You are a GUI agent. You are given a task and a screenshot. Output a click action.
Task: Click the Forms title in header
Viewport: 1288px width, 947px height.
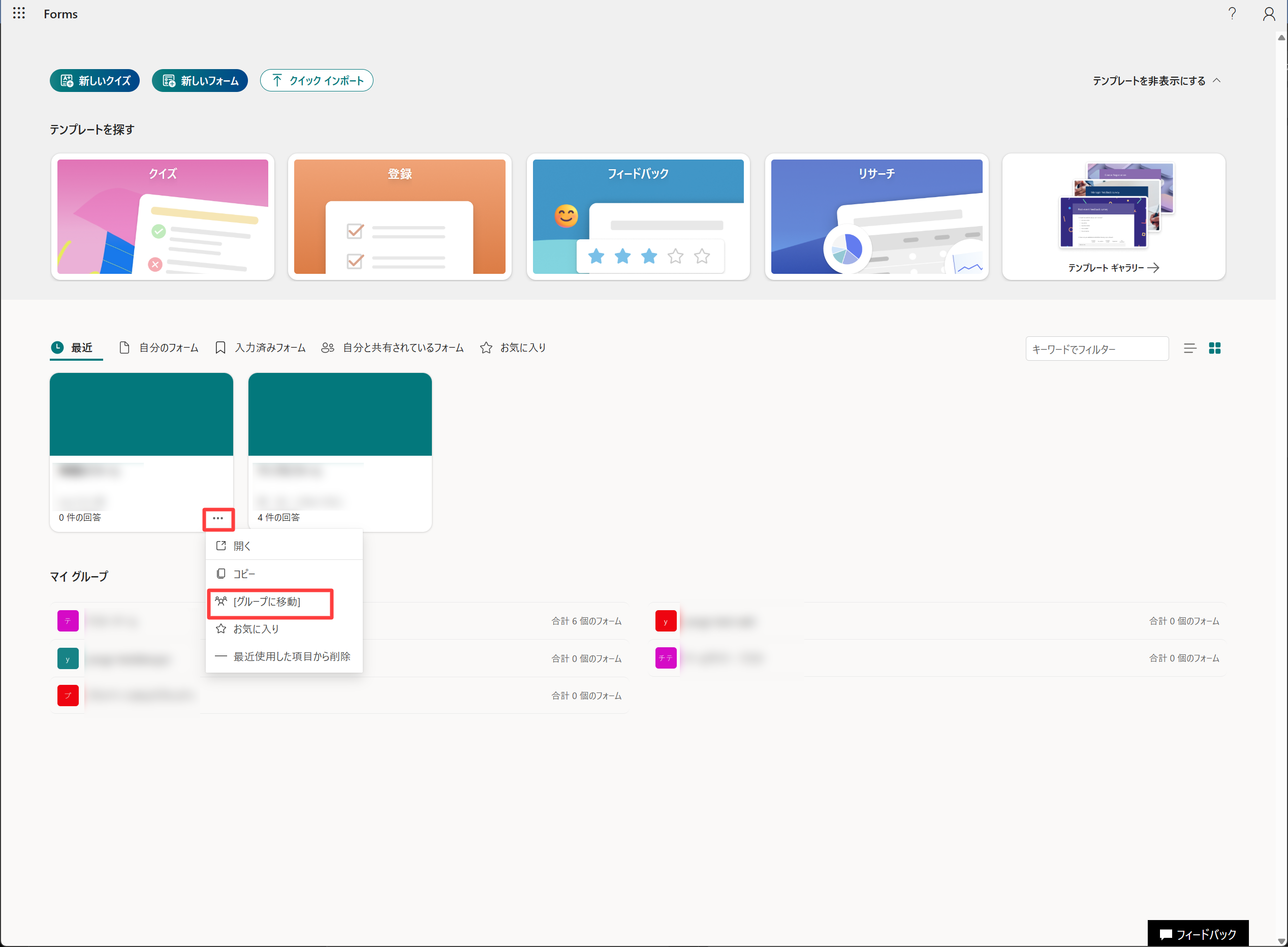click(x=61, y=14)
